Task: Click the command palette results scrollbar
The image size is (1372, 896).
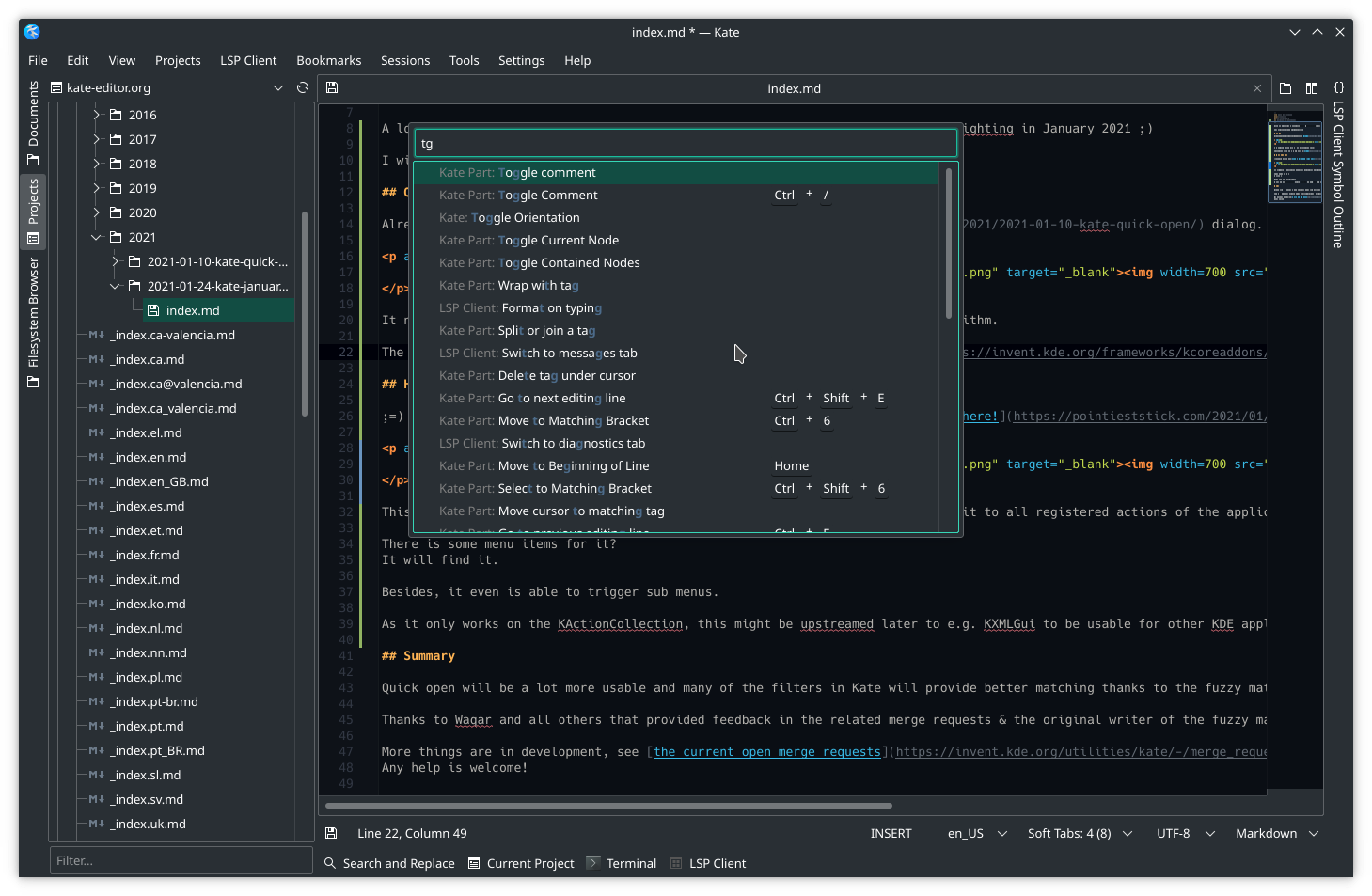Action: point(949,243)
